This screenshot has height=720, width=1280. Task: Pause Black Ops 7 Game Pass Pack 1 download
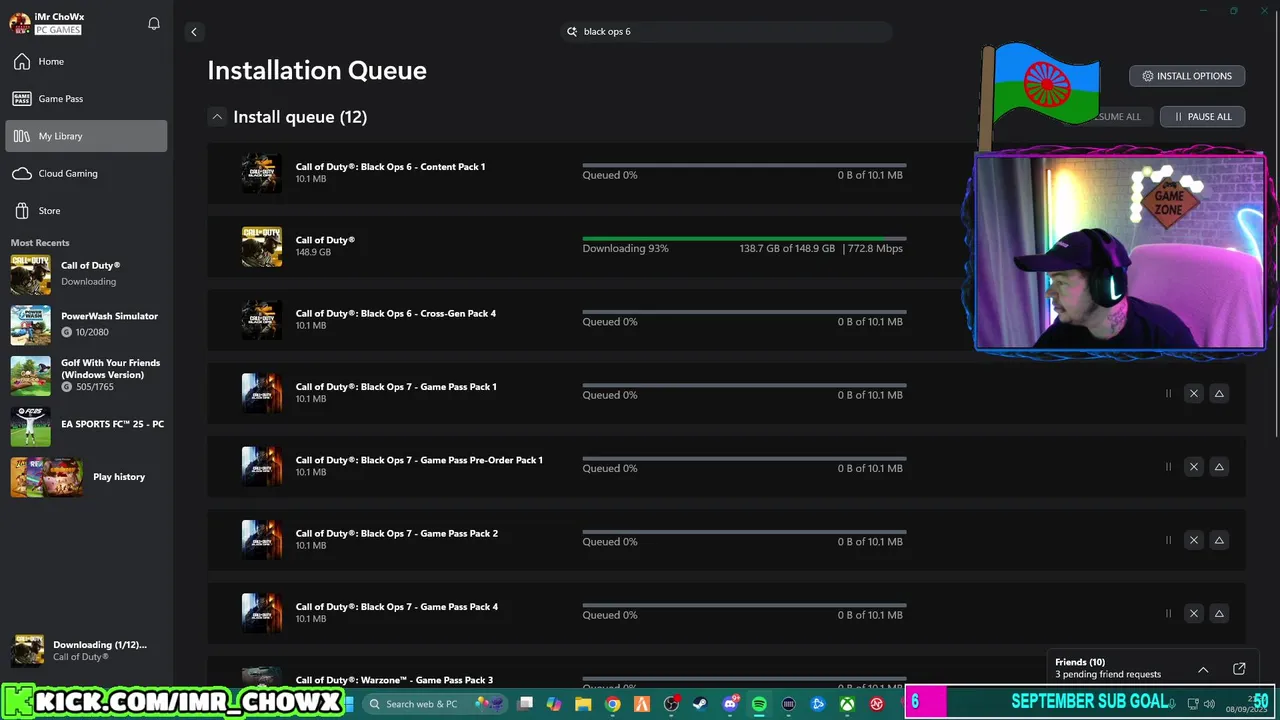(1168, 394)
